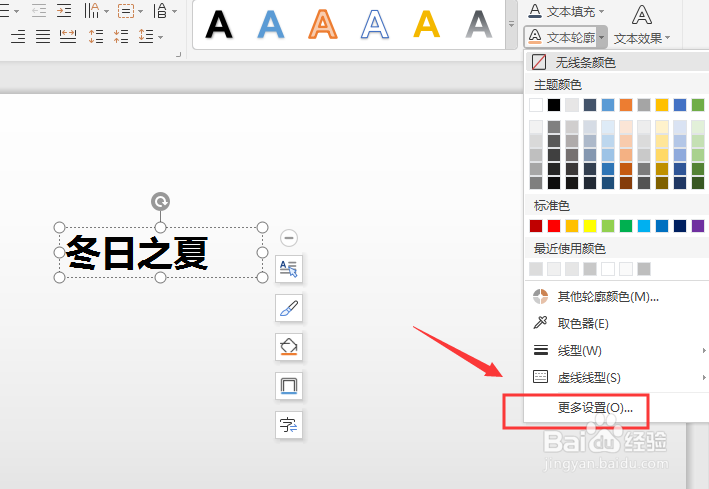The width and height of the screenshot is (709, 489).
Task: Choose the bright red standard color
Action: tap(554, 226)
